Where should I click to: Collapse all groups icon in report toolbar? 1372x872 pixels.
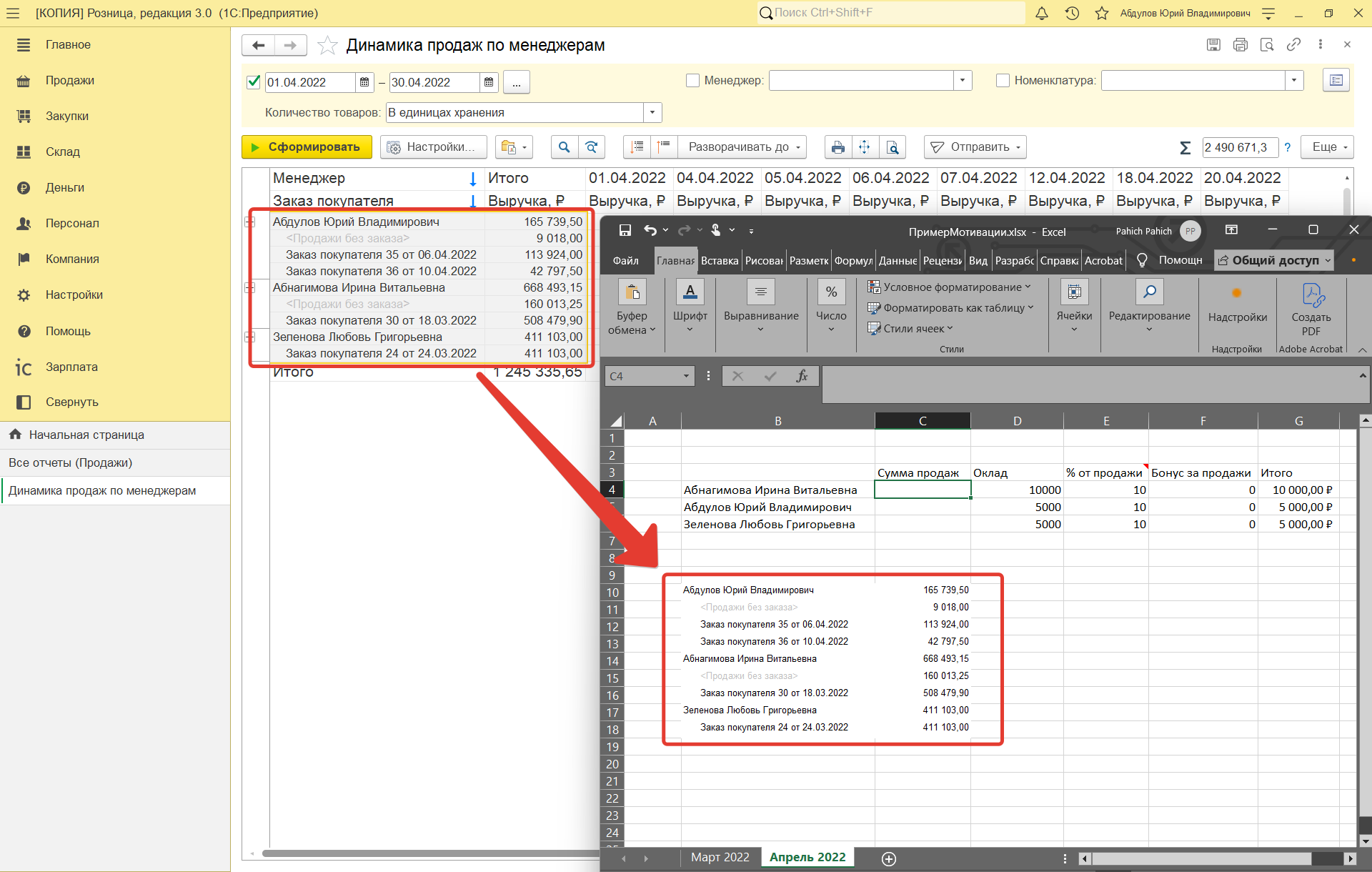[664, 147]
